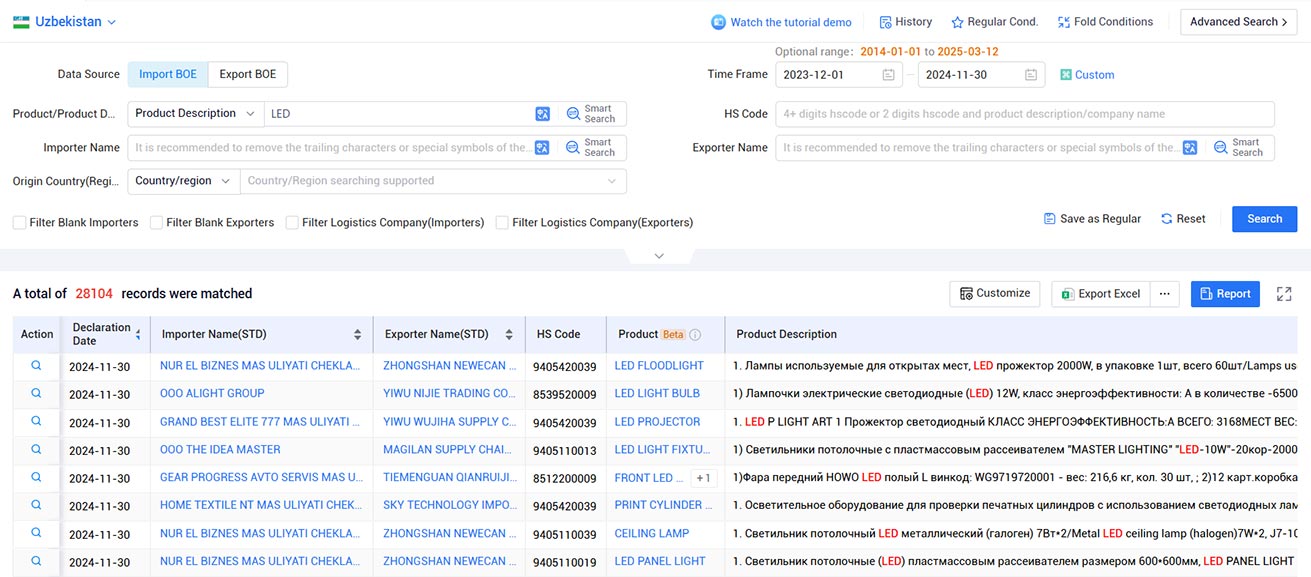Sort by Importer Name(STD) column
1311x577 pixels.
point(358,334)
